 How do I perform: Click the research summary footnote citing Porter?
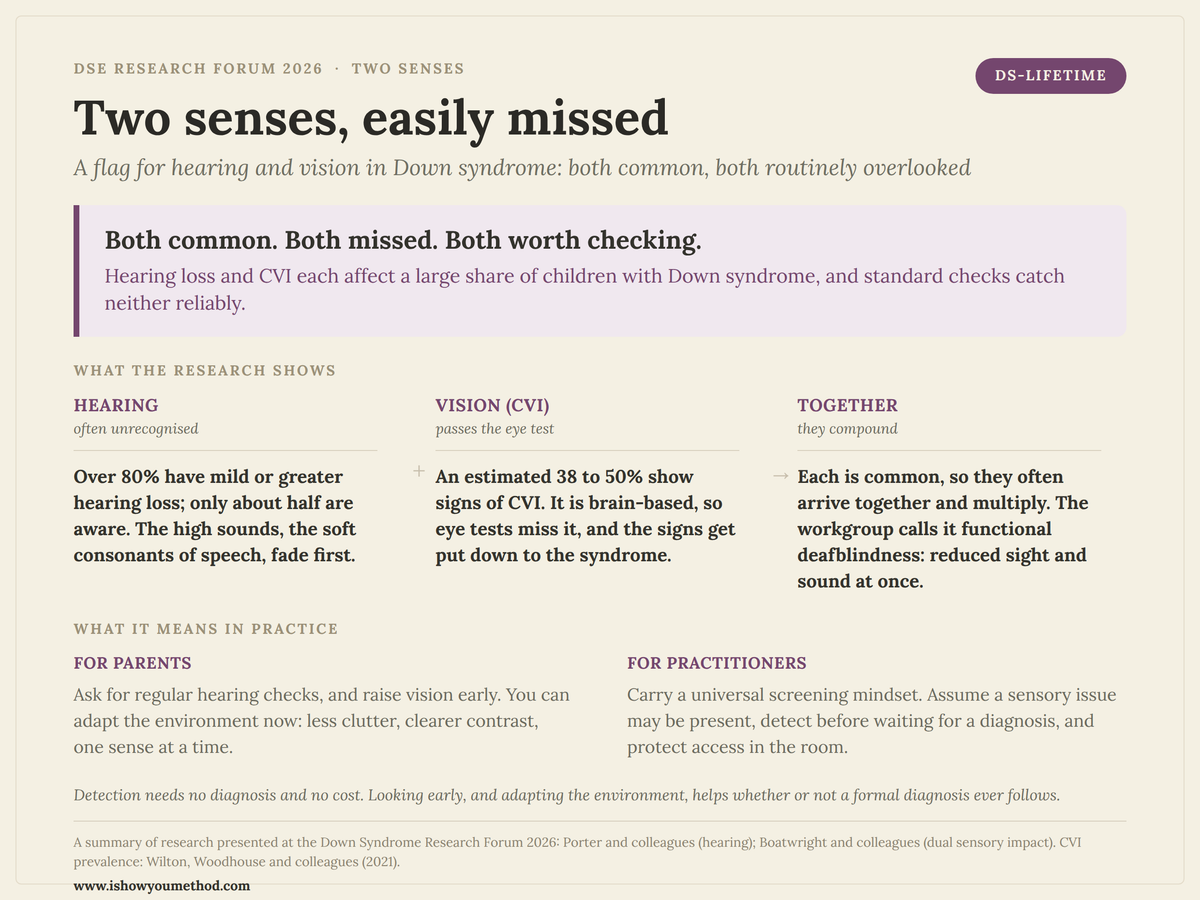[x=578, y=852]
